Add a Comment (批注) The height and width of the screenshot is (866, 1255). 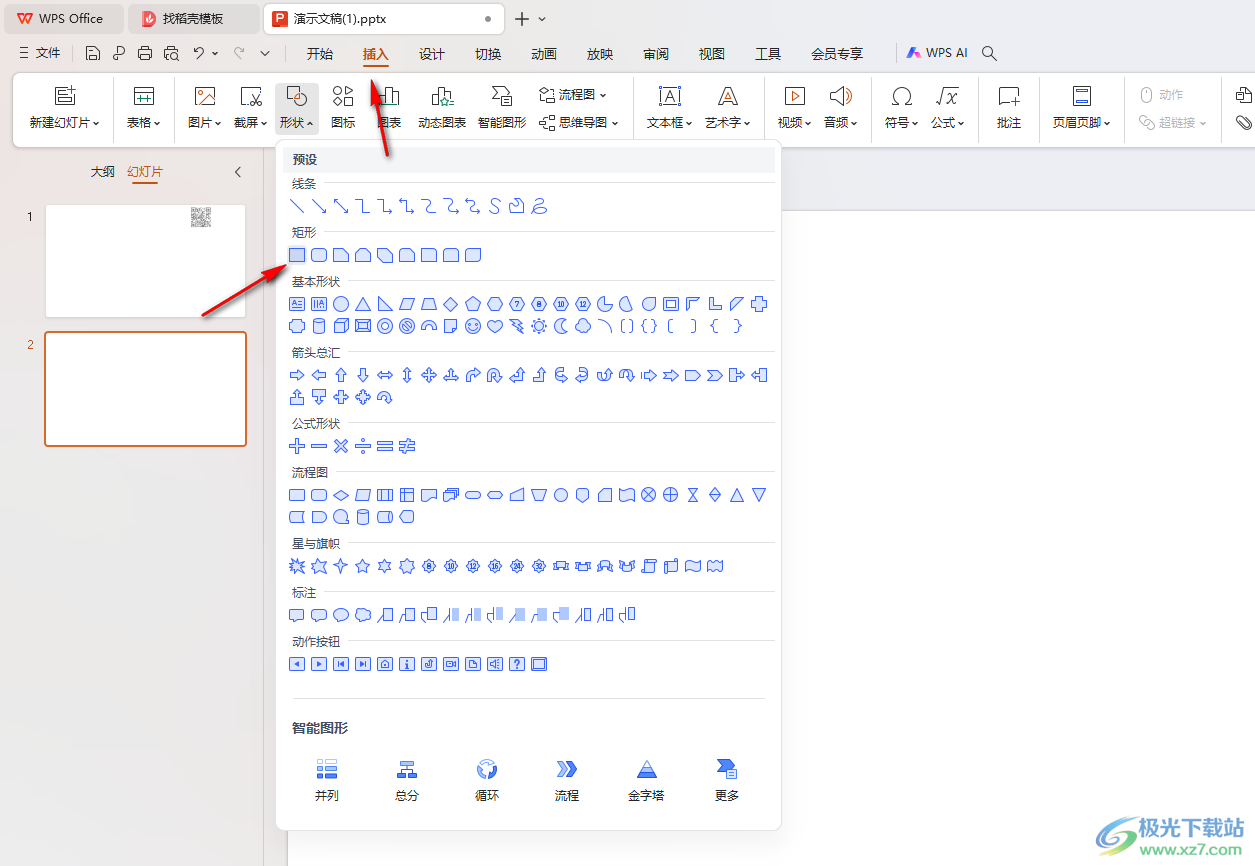[x=1009, y=108]
